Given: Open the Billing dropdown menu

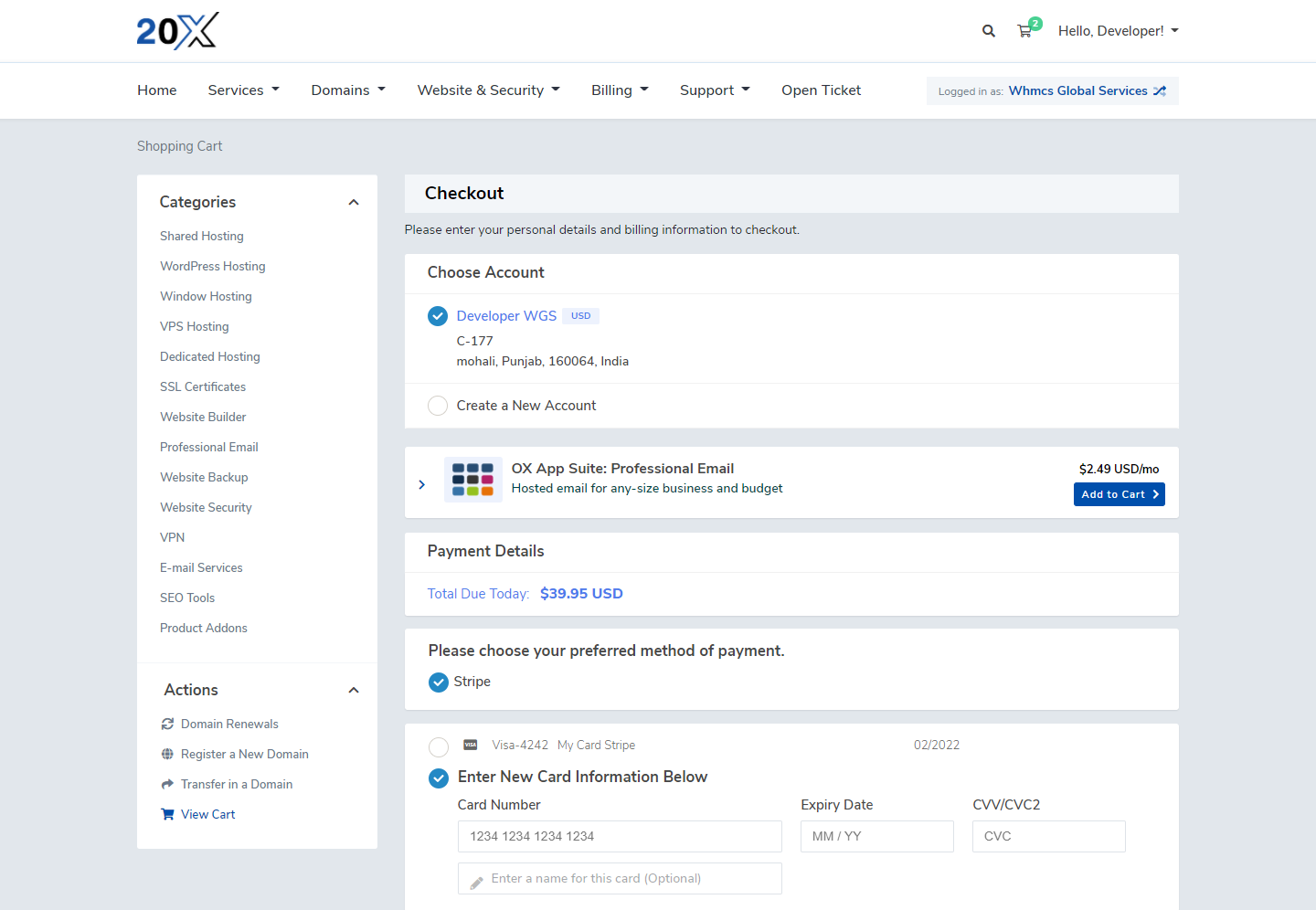Looking at the screenshot, I should (619, 90).
